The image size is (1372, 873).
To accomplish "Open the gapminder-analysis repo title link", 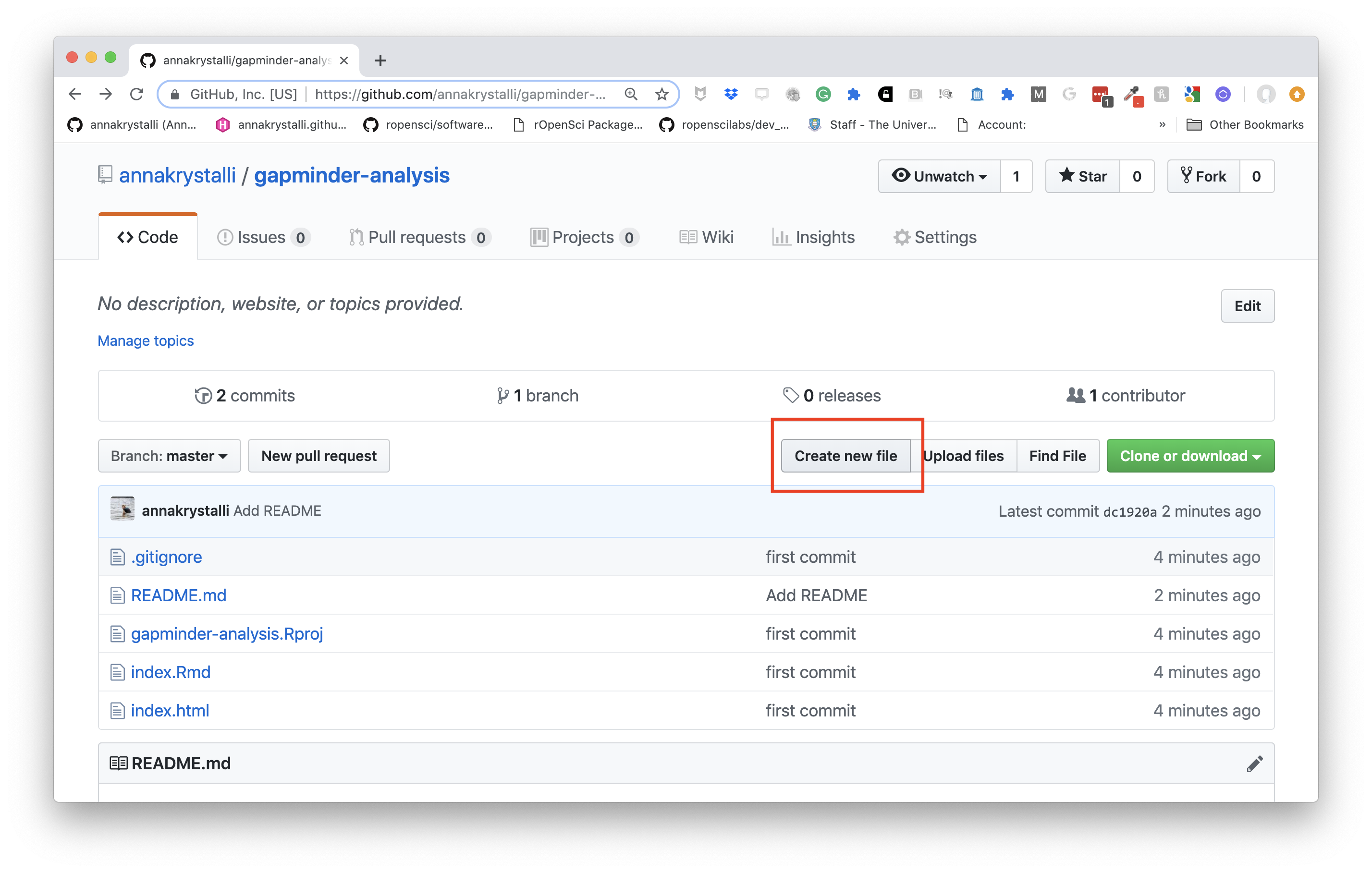I will point(352,175).
